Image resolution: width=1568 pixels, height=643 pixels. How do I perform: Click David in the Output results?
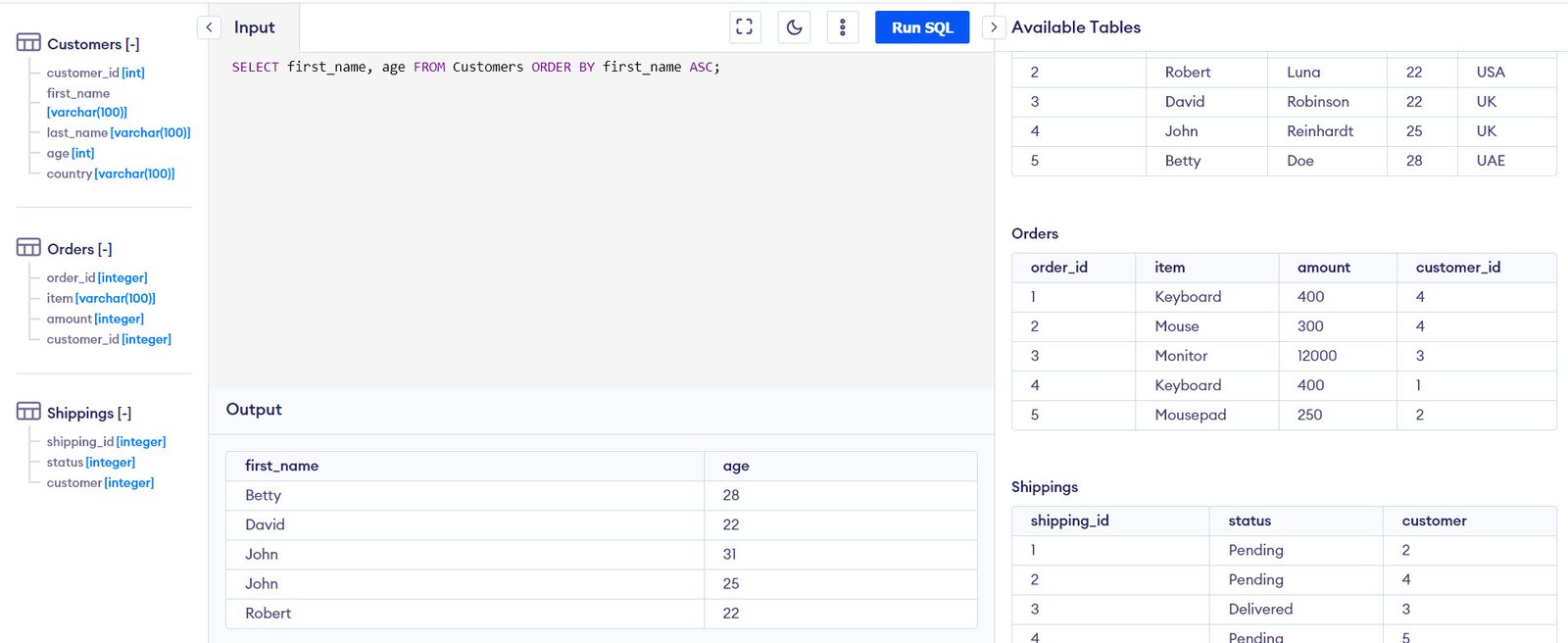pos(265,524)
